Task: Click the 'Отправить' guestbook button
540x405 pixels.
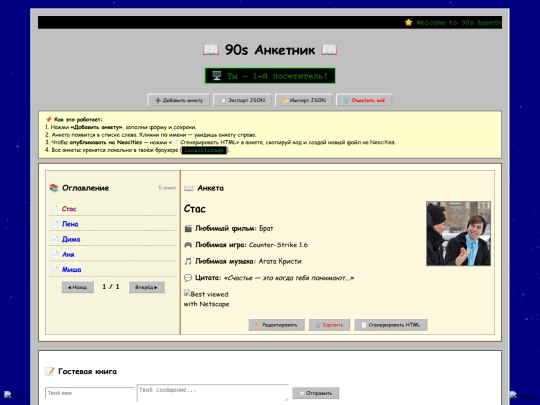Action: click(x=315, y=393)
